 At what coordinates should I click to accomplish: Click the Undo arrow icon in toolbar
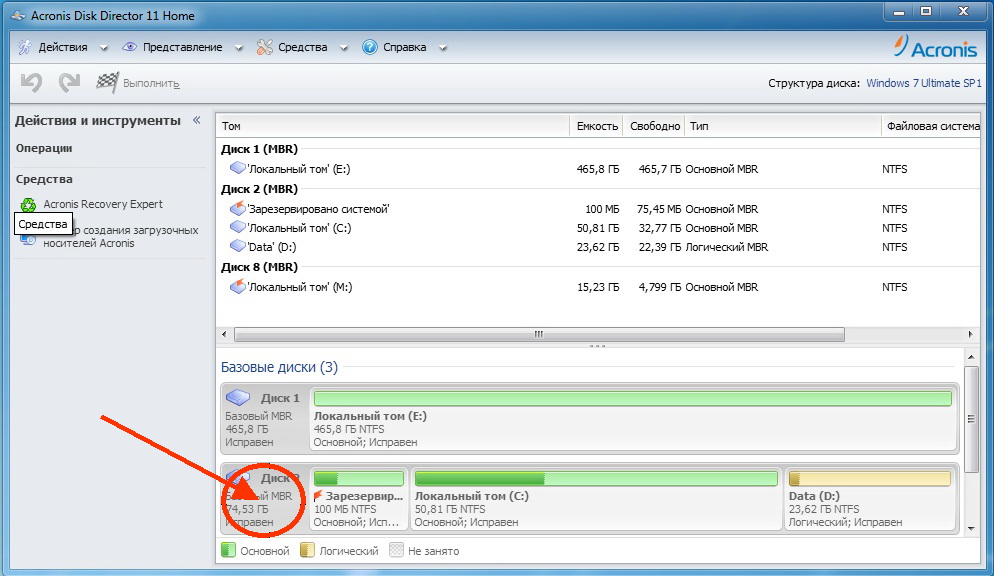click(31, 83)
